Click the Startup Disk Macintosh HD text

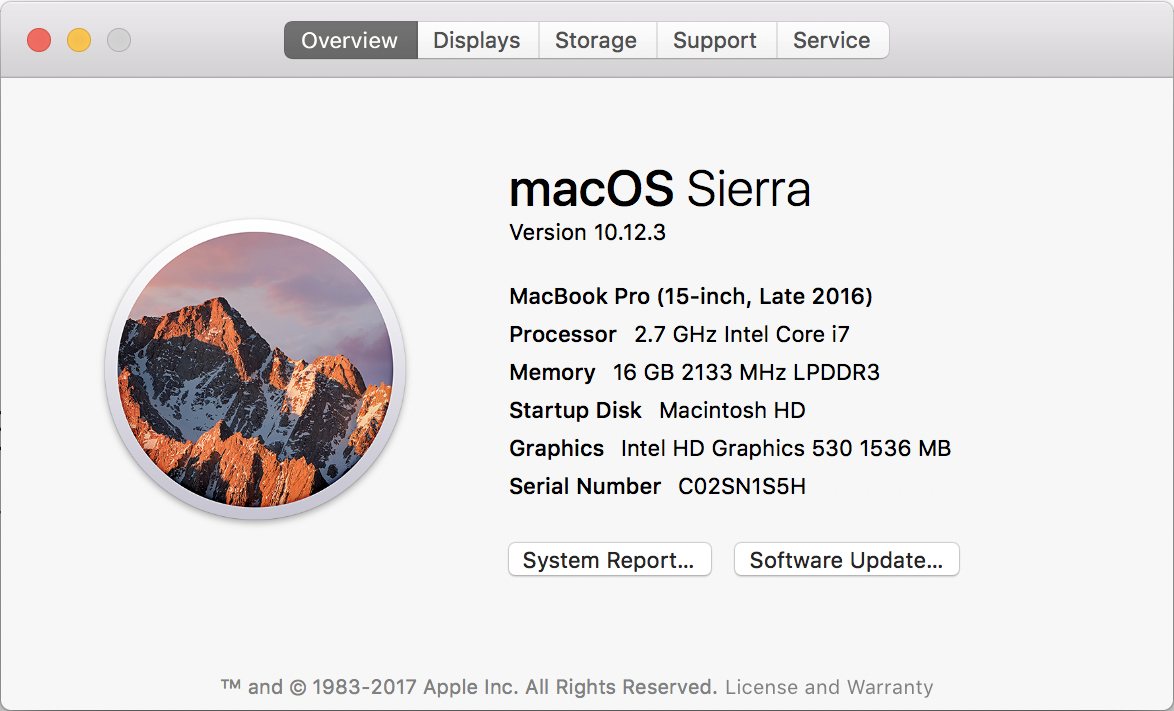click(655, 410)
